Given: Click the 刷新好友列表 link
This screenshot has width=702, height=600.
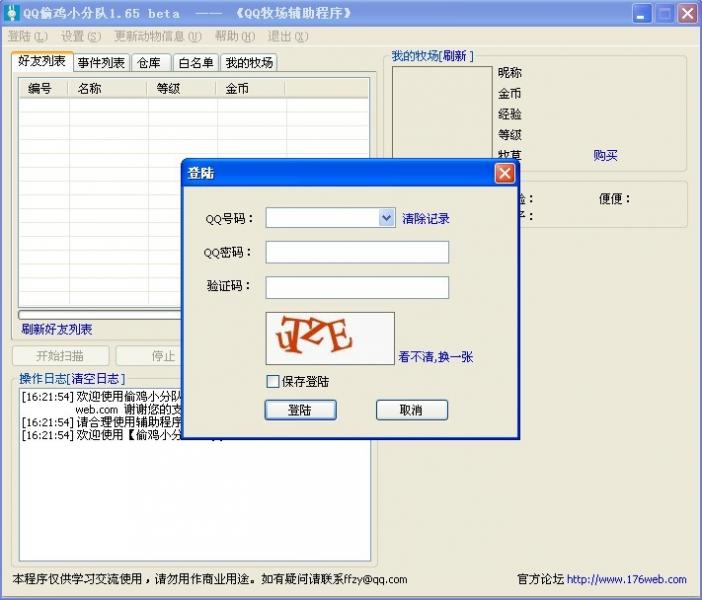Looking at the screenshot, I should point(56,330).
